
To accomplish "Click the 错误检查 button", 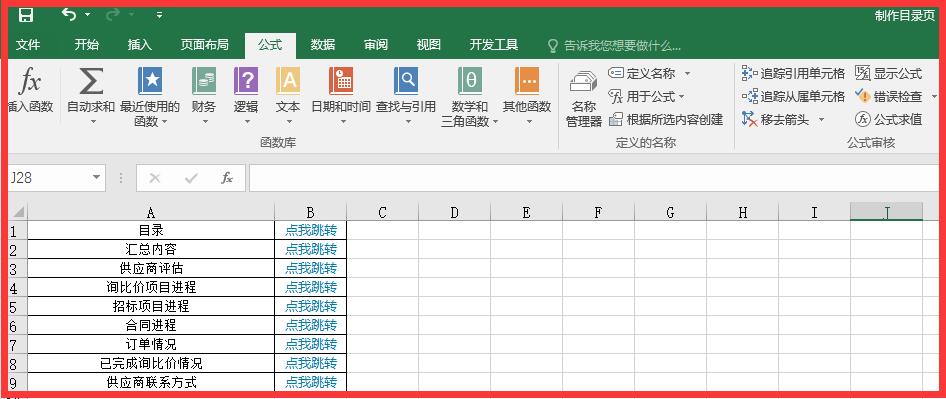I will [x=889, y=97].
